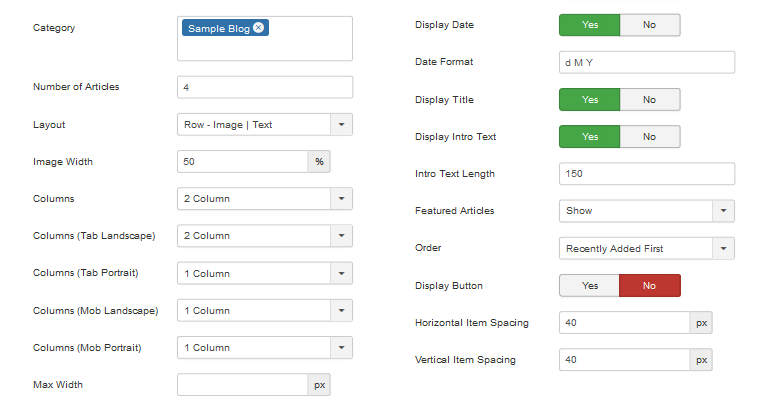This screenshot has height=411, width=782.
Task: Click the Display Date Yes button
Action: [590, 25]
